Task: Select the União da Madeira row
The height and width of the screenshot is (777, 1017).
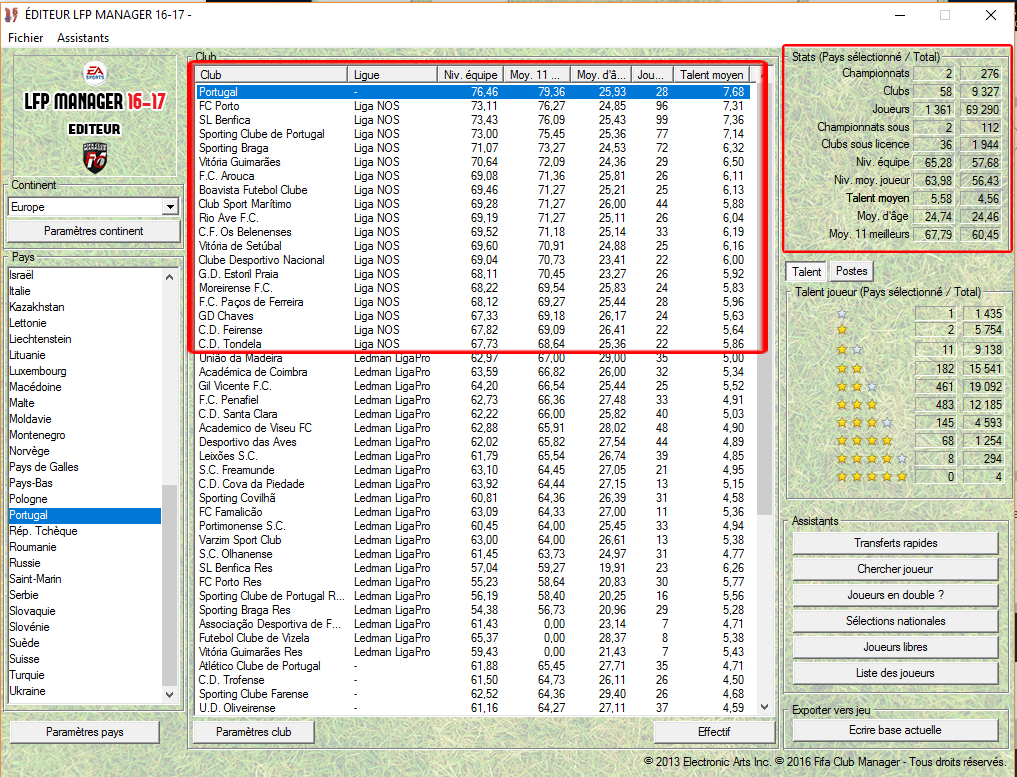Action: [473, 358]
